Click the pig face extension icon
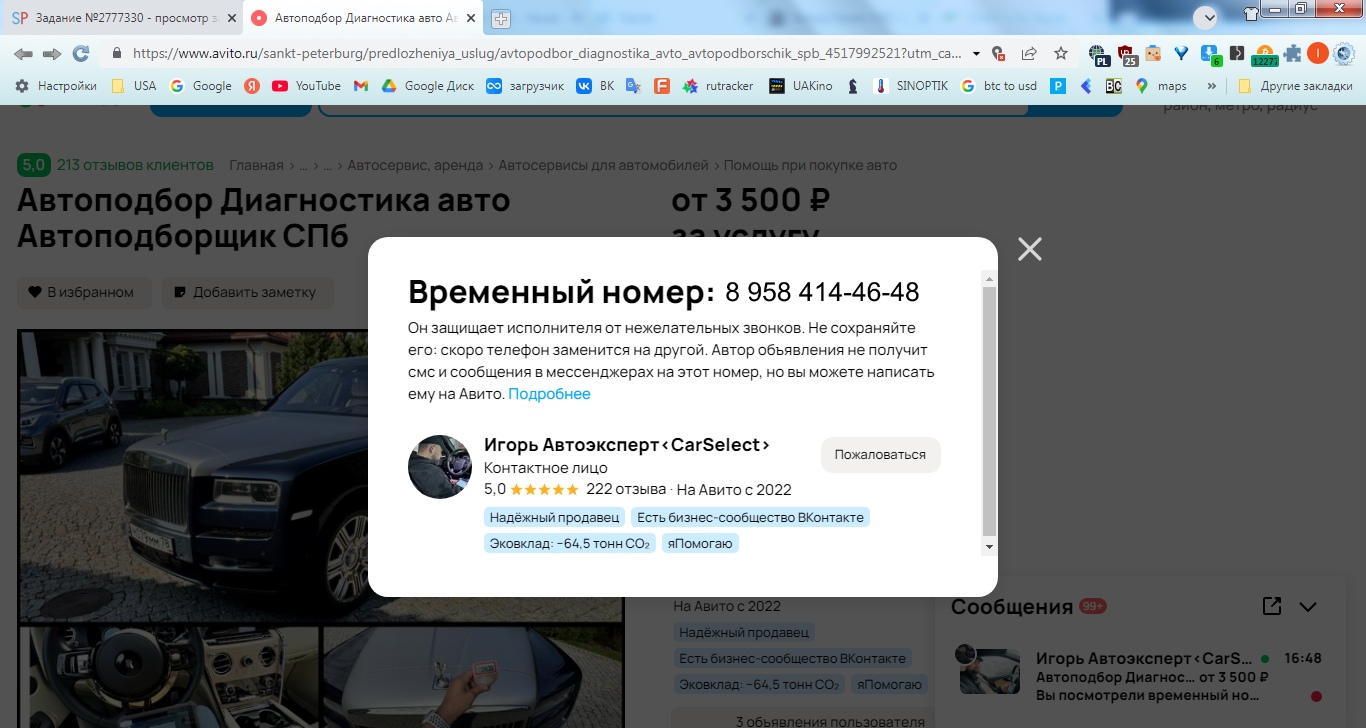The width and height of the screenshot is (1366, 728). pos(1153,53)
